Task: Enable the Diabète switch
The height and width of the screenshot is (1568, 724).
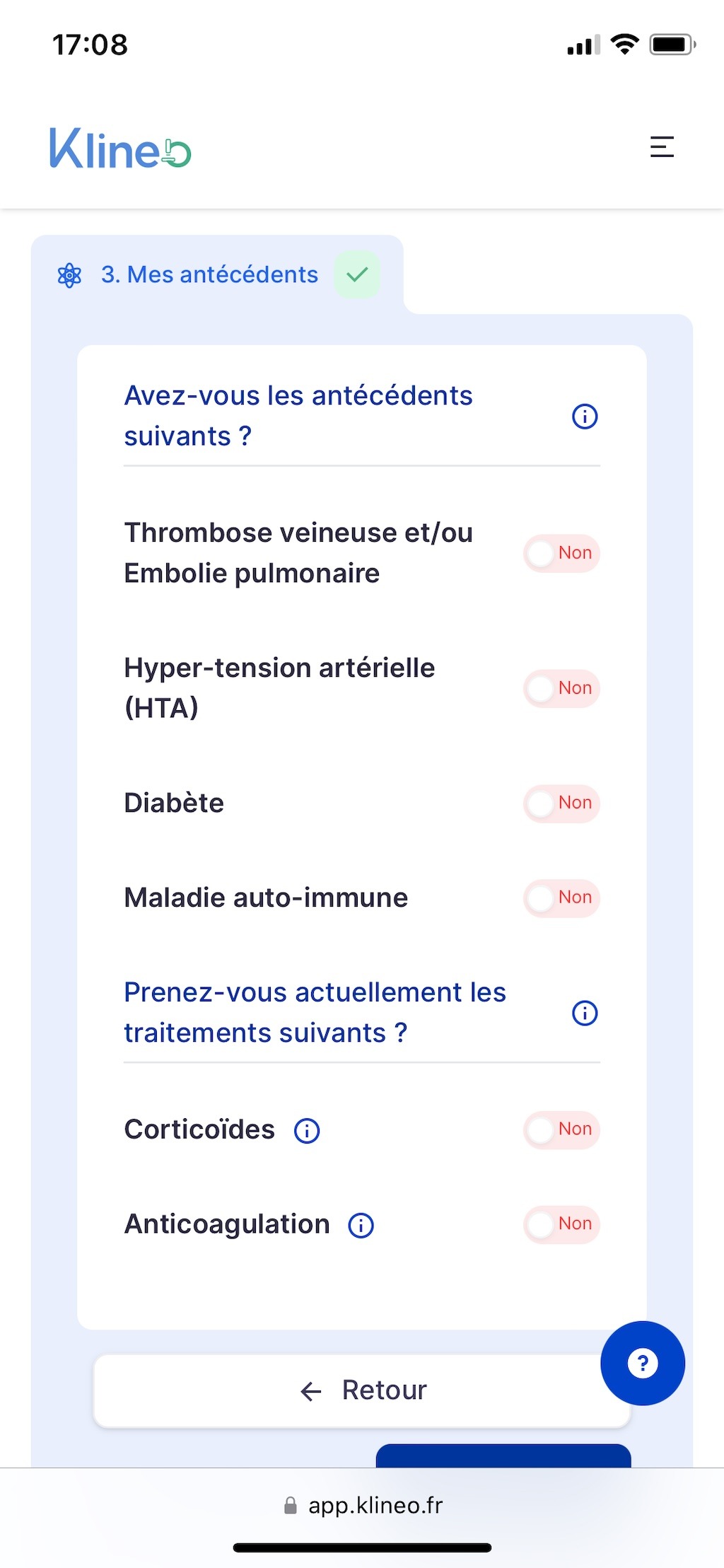Action: (x=561, y=803)
